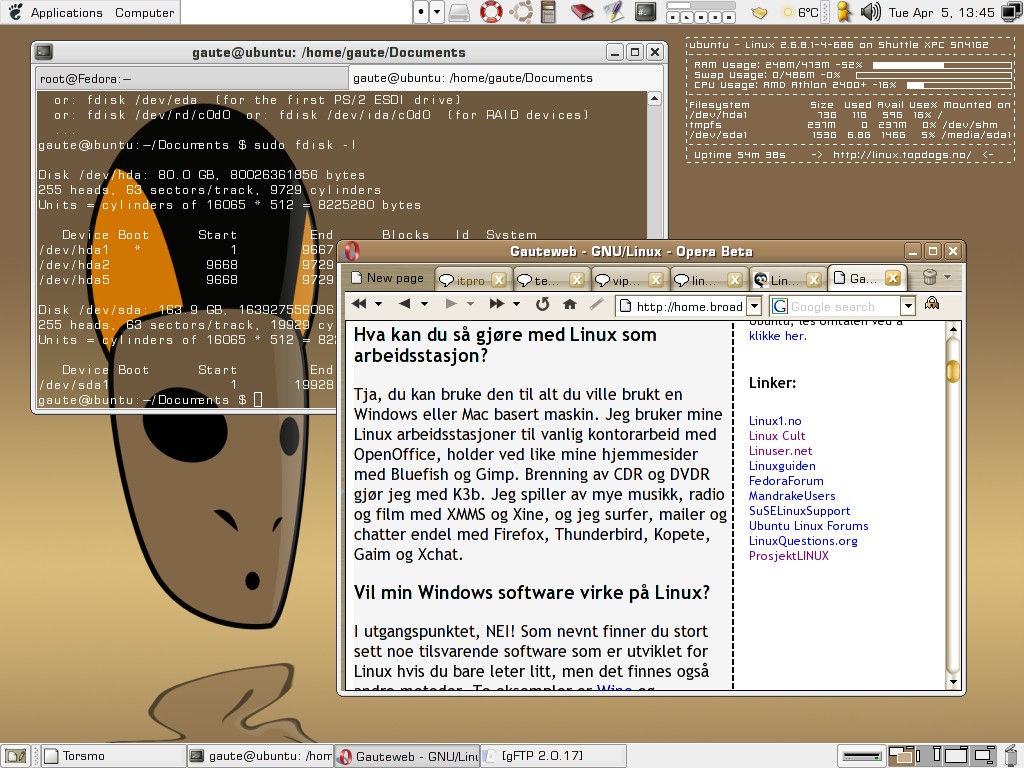This screenshot has width=1024, height=768.
Task: Close the vip... tab in Opera
Action: tap(656, 280)
